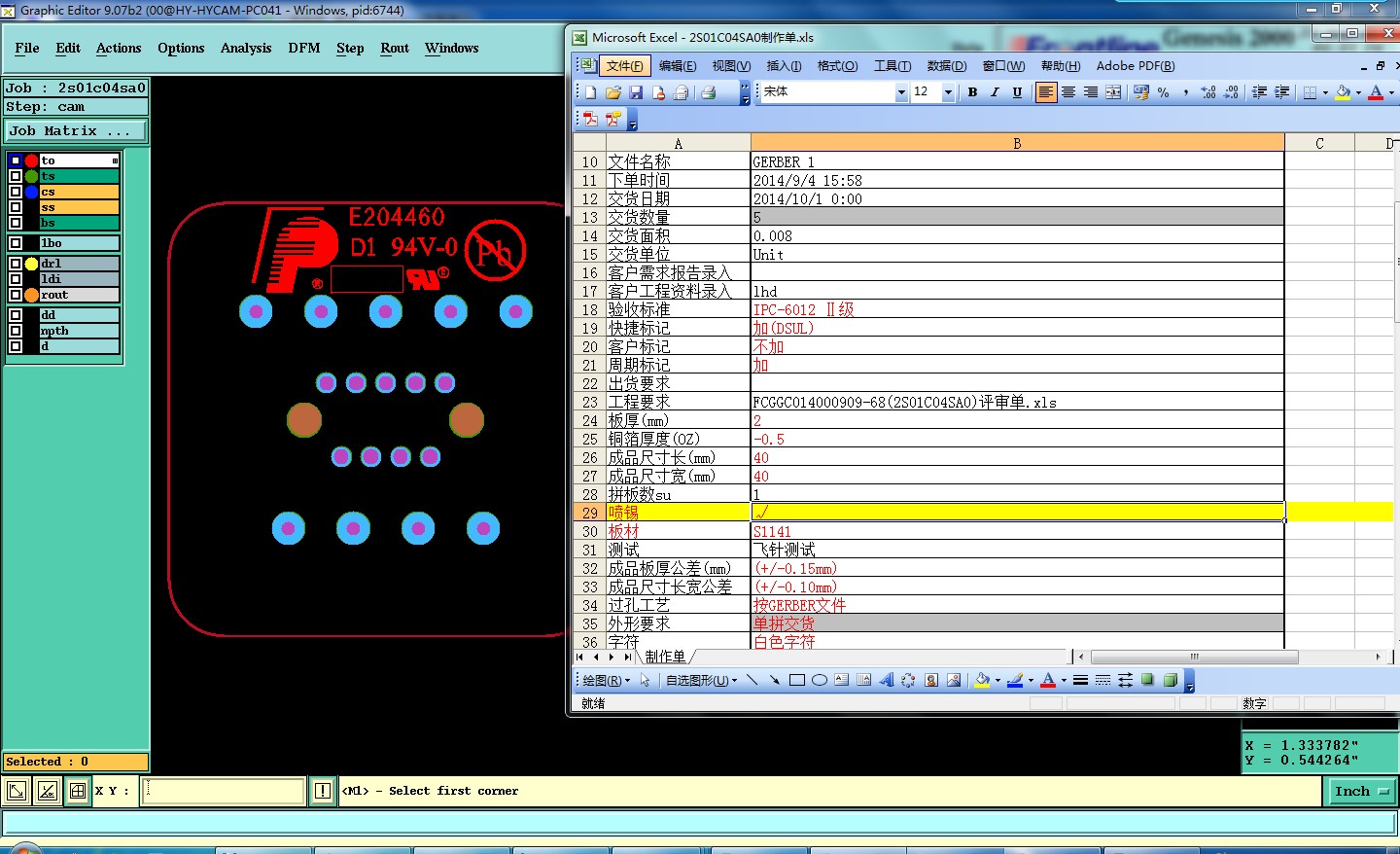Toggle checkbox for layer ss
1400x854 pixels.
[x=16, y=207]
